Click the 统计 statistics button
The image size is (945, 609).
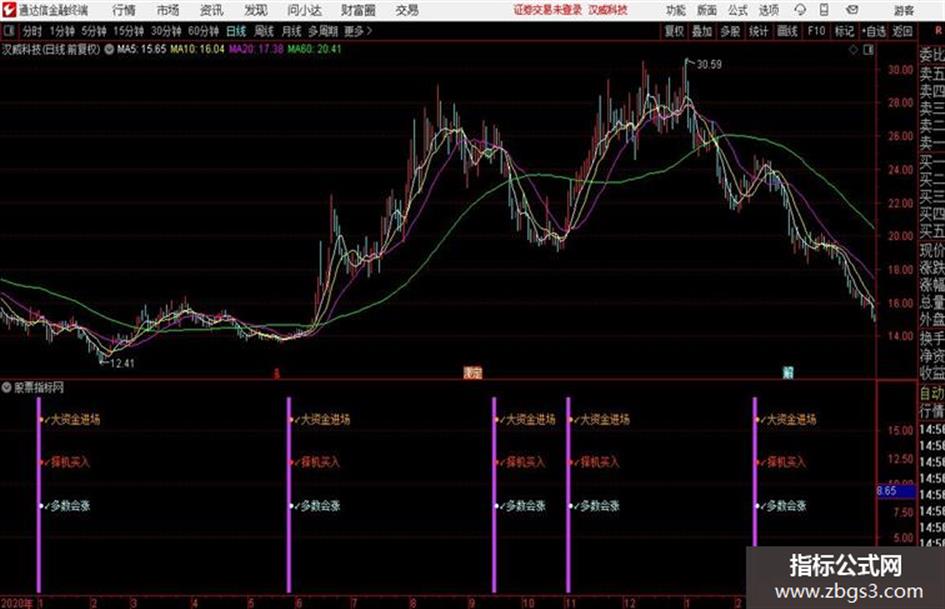[758, 31]
